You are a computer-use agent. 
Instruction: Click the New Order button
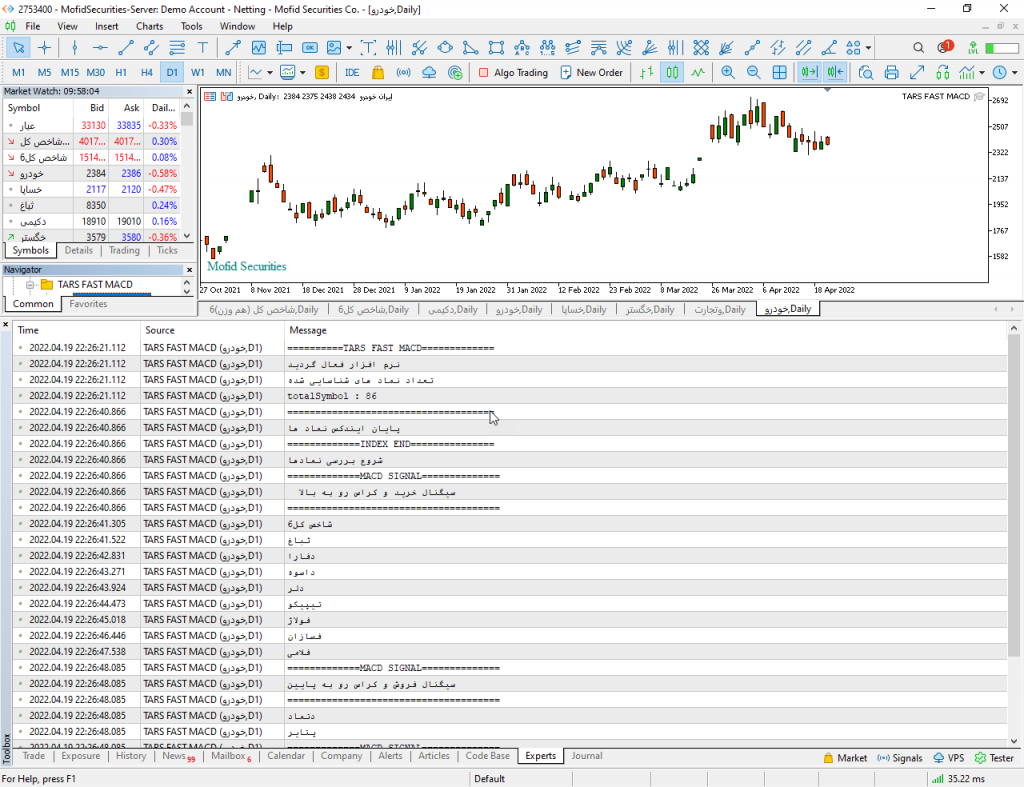click(x=591, y=72)
